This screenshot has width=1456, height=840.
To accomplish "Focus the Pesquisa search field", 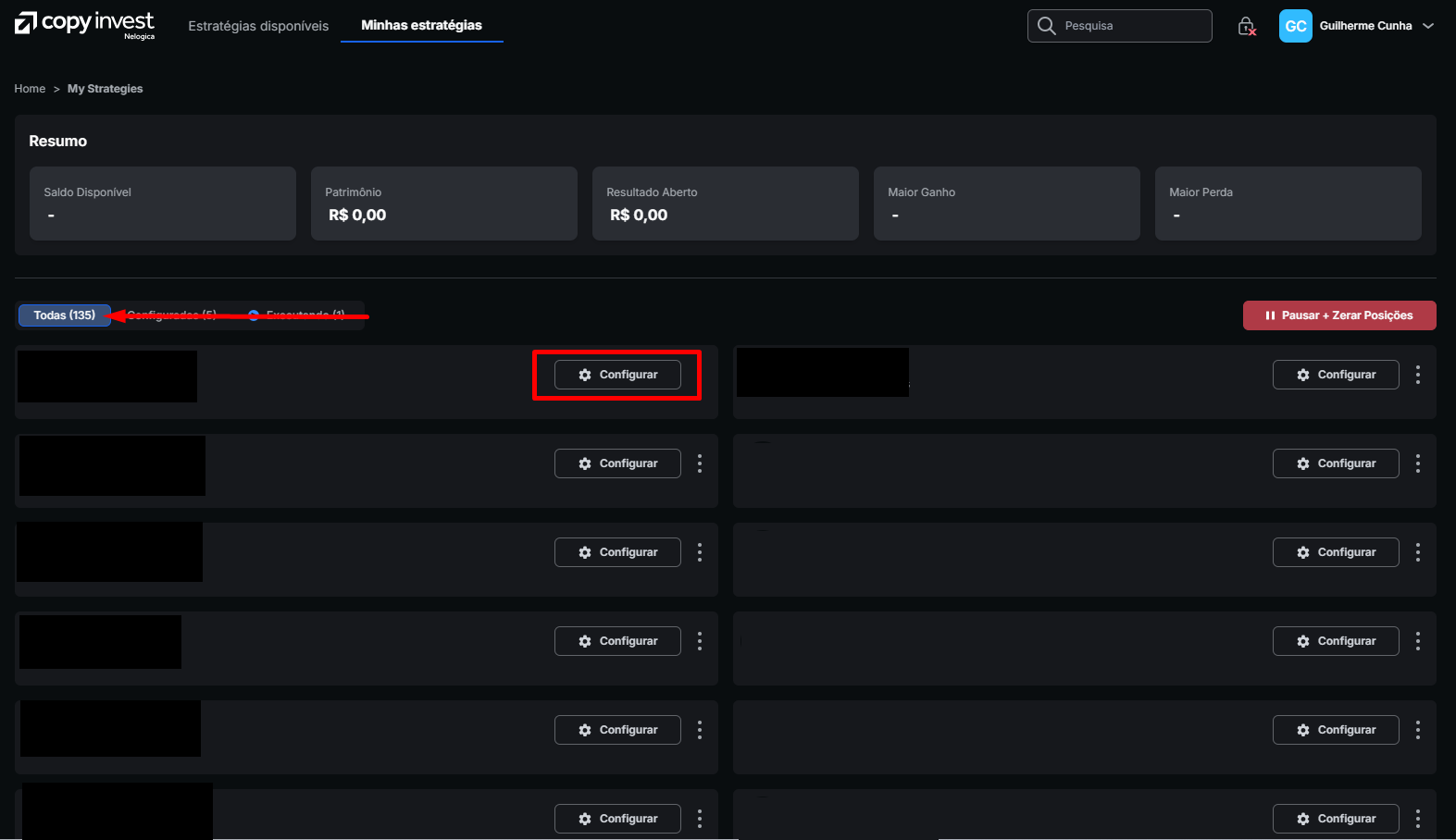I will 1120,26.
